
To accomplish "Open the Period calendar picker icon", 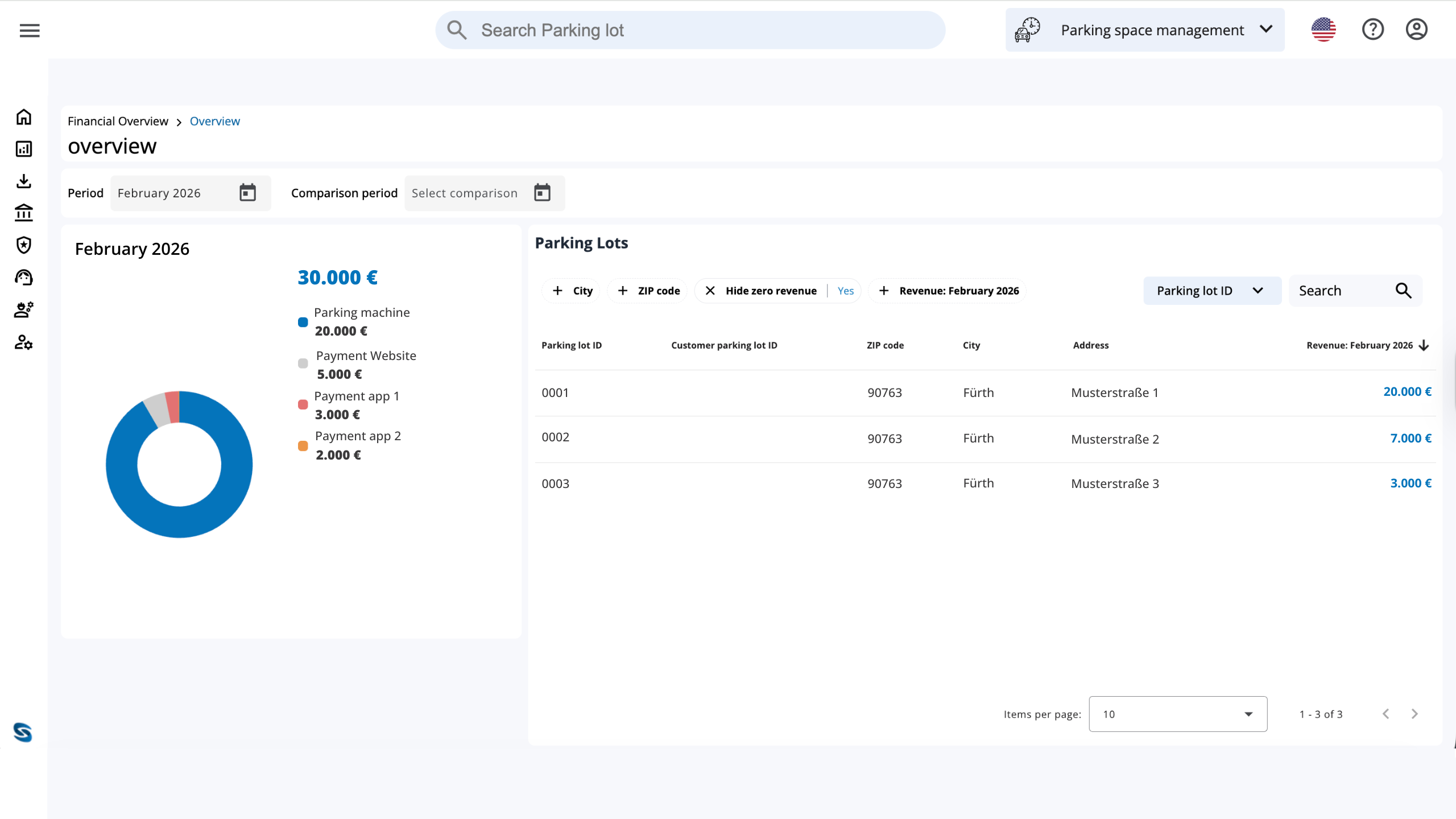I will point(248,193).
